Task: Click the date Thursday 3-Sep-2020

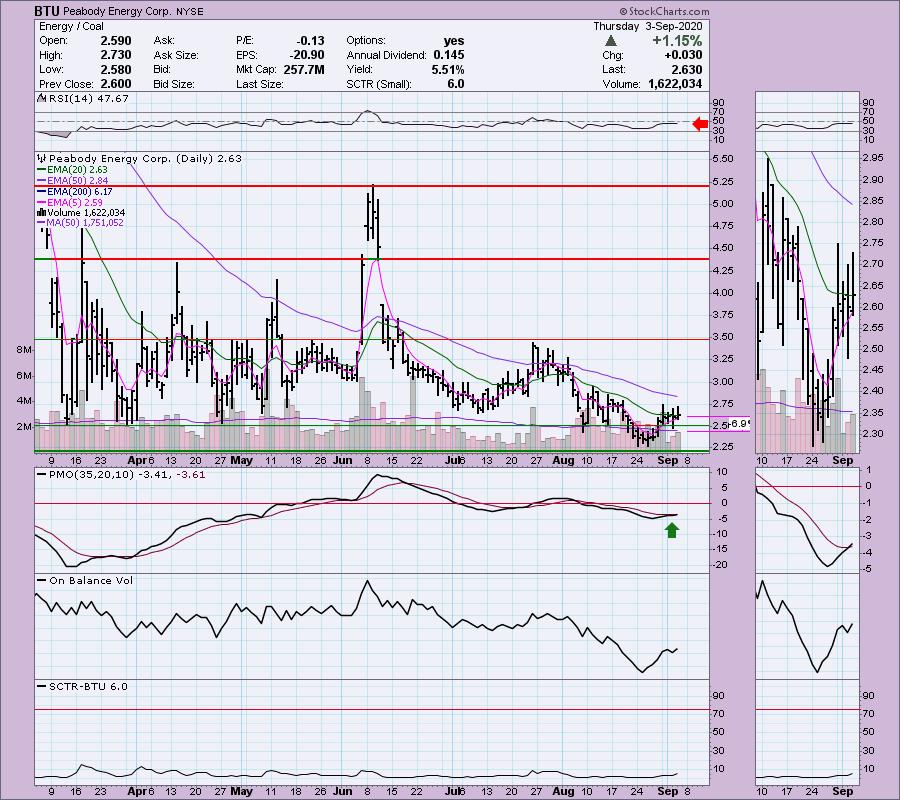Action: (647, 26)
